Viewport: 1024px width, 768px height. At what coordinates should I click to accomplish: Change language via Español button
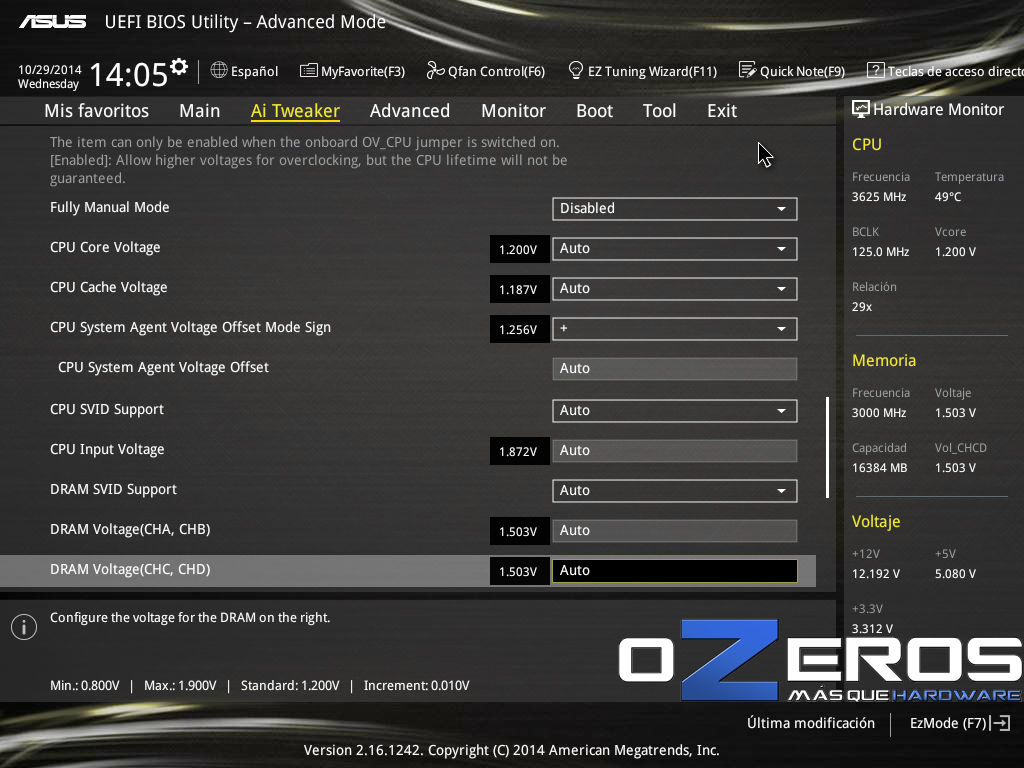click(x=245, y=71)
